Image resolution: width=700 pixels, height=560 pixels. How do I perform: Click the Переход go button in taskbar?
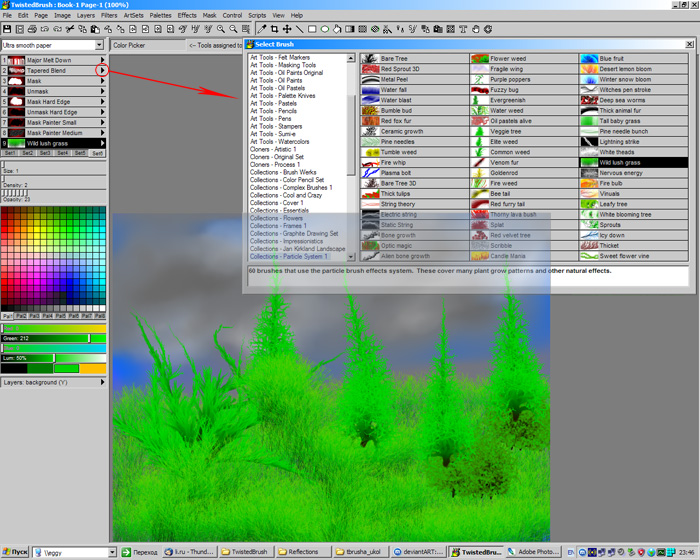click(140, 552)
